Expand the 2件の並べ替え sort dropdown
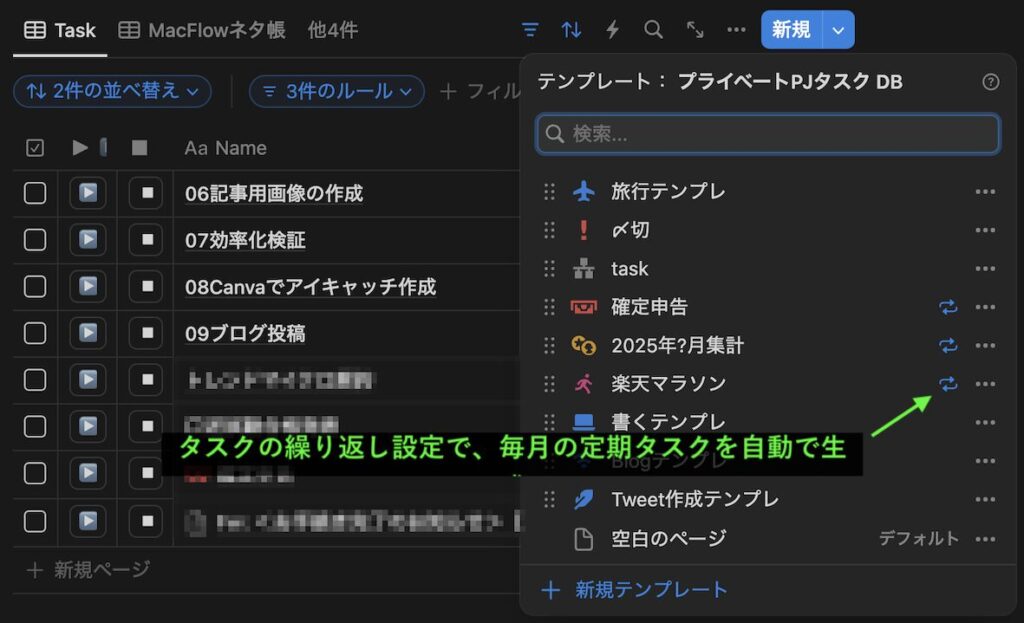 (112, 91)
